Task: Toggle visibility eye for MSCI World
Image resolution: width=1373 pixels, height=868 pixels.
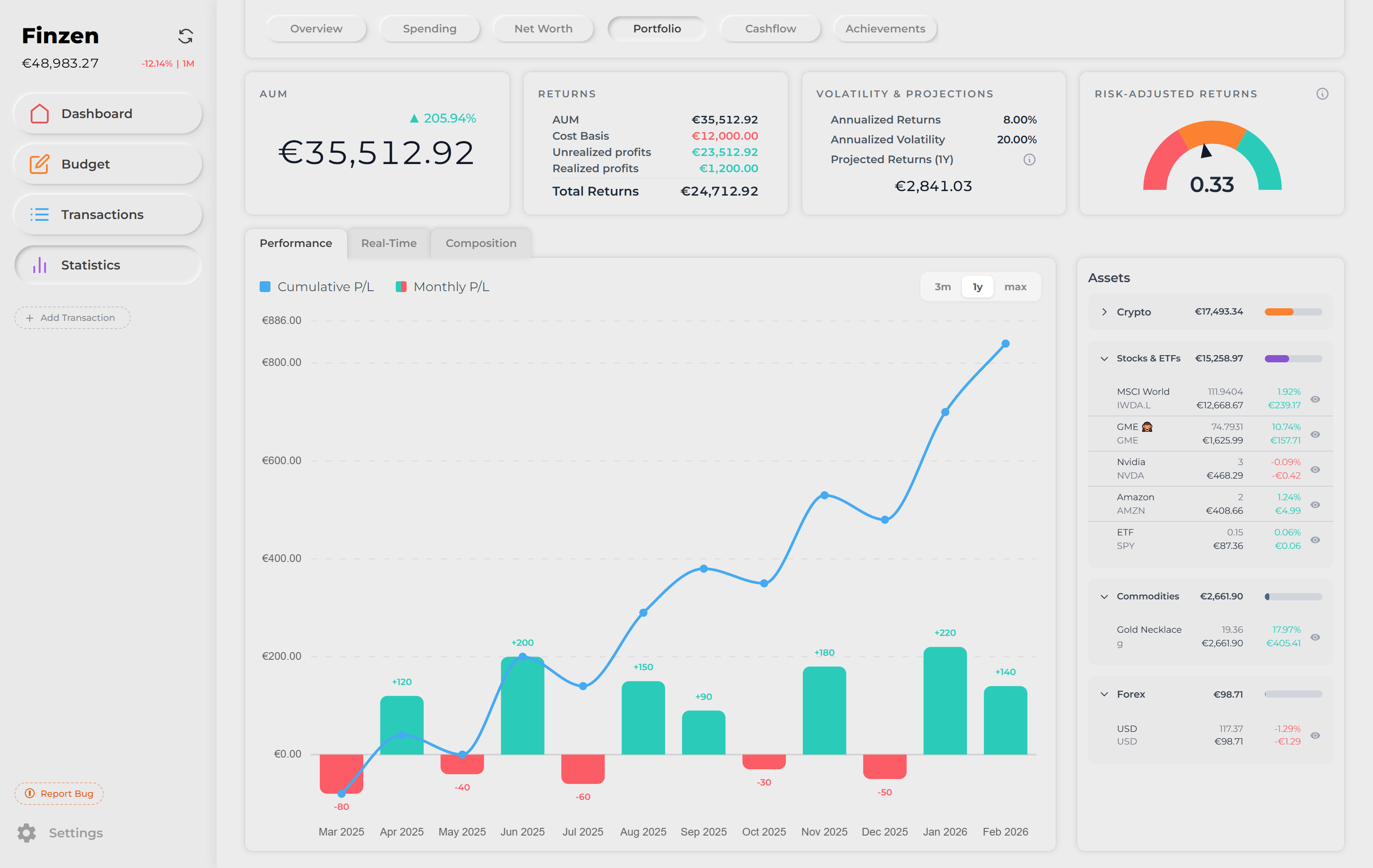Action: coord(1315,399)
